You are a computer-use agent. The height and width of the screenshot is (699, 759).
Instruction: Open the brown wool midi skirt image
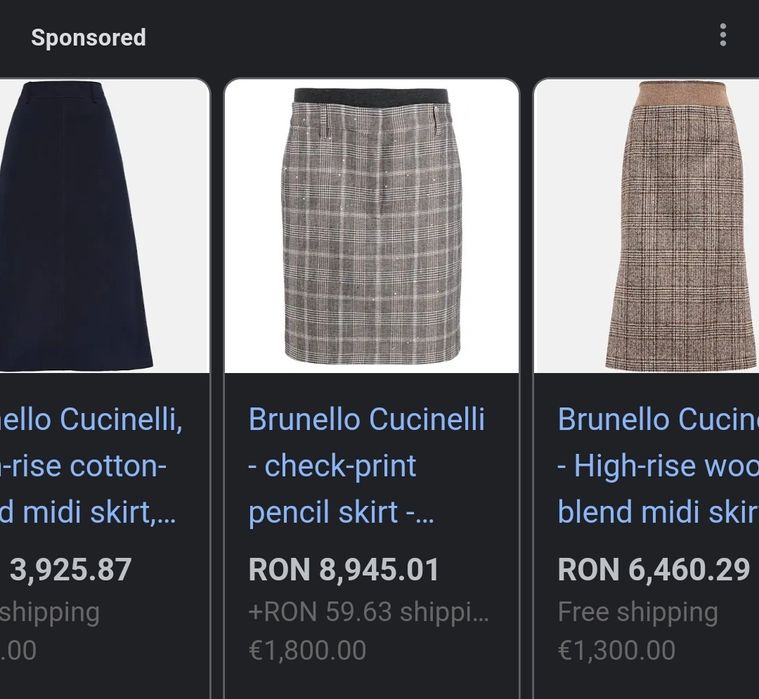(x=680, y=225)
